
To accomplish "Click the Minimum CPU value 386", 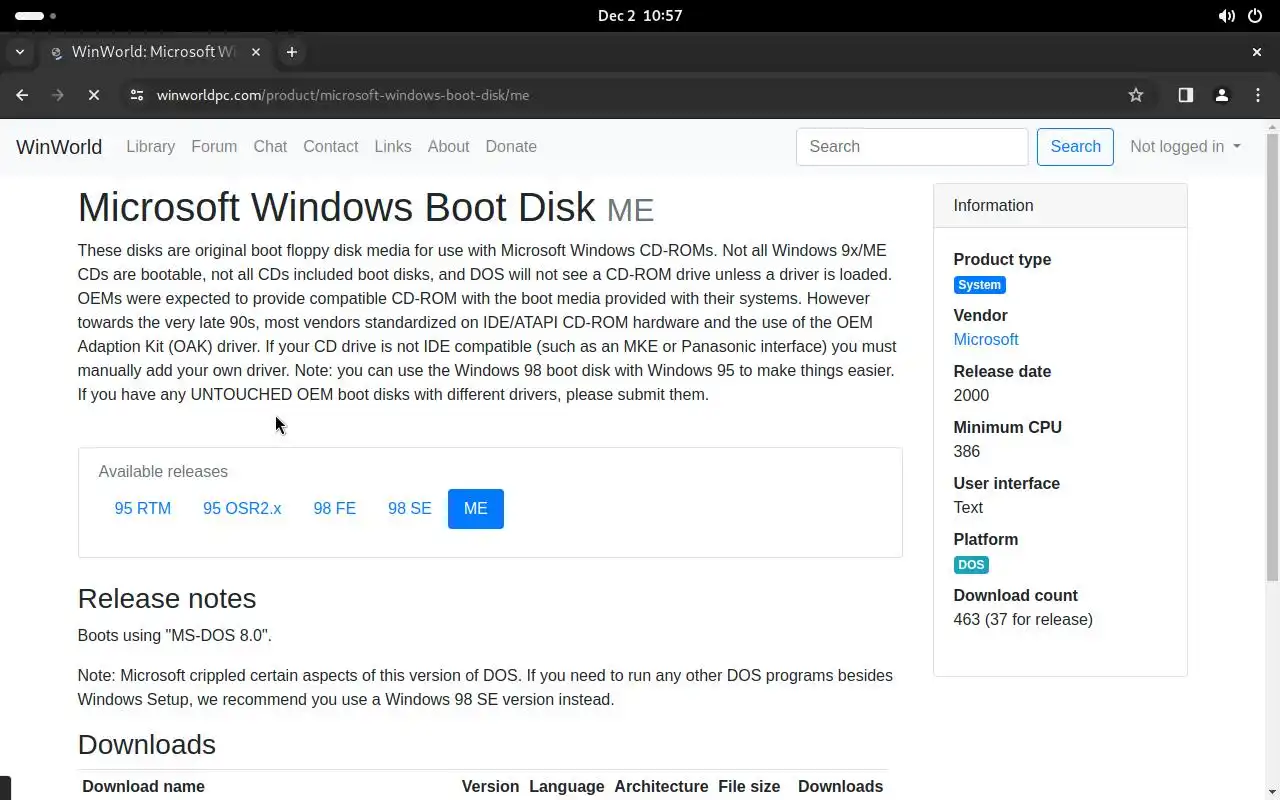I will pyautogui.click(x=967, y=451).
